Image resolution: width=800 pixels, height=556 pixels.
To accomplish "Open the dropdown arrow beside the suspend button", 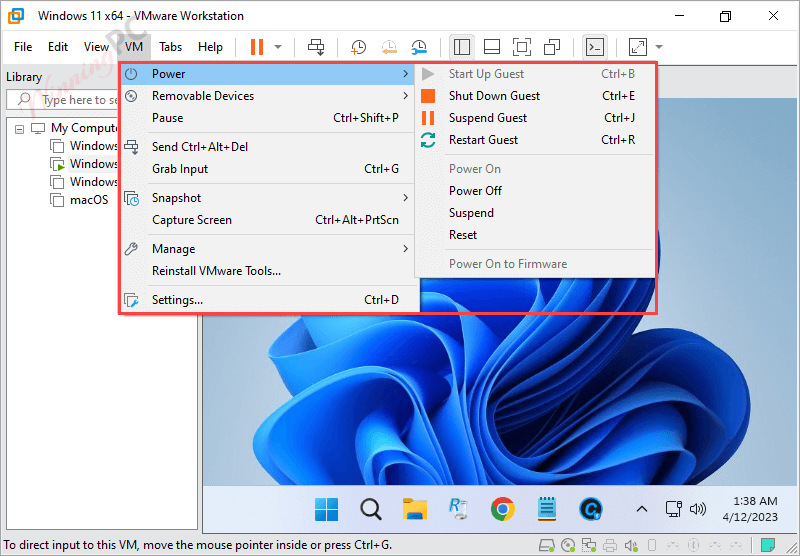I will pos(278,47).
